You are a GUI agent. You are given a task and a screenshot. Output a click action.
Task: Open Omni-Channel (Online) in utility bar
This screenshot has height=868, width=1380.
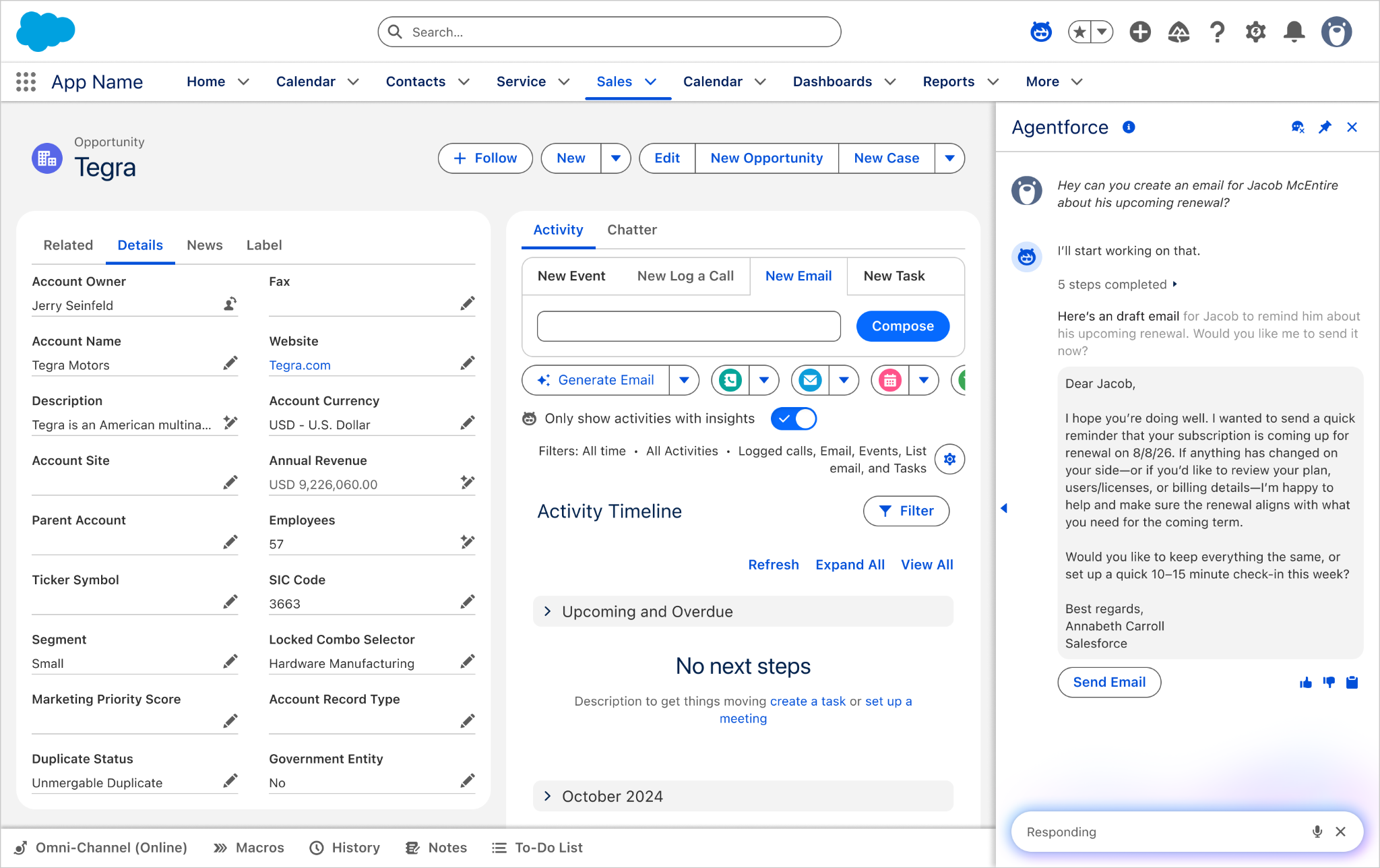100,848
